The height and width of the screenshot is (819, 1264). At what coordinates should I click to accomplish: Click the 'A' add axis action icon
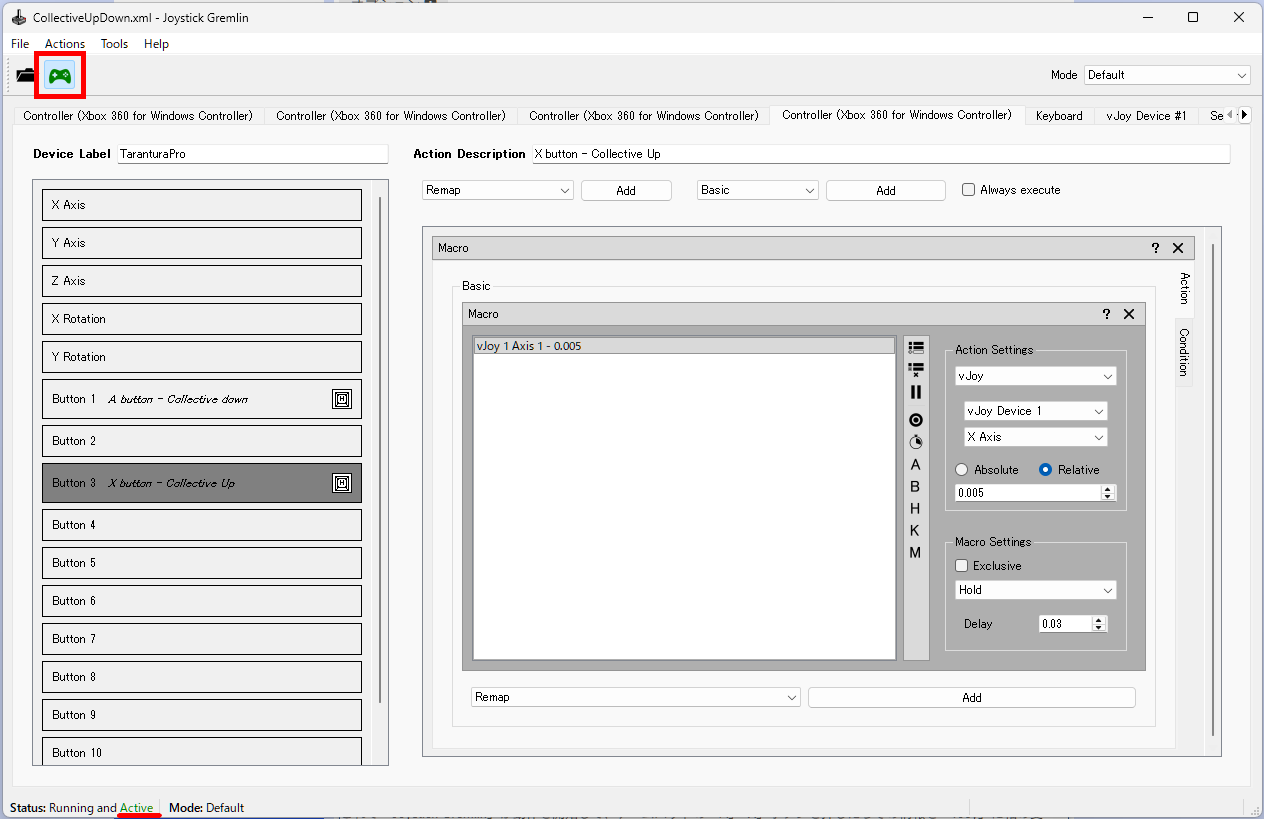[915, 465]
